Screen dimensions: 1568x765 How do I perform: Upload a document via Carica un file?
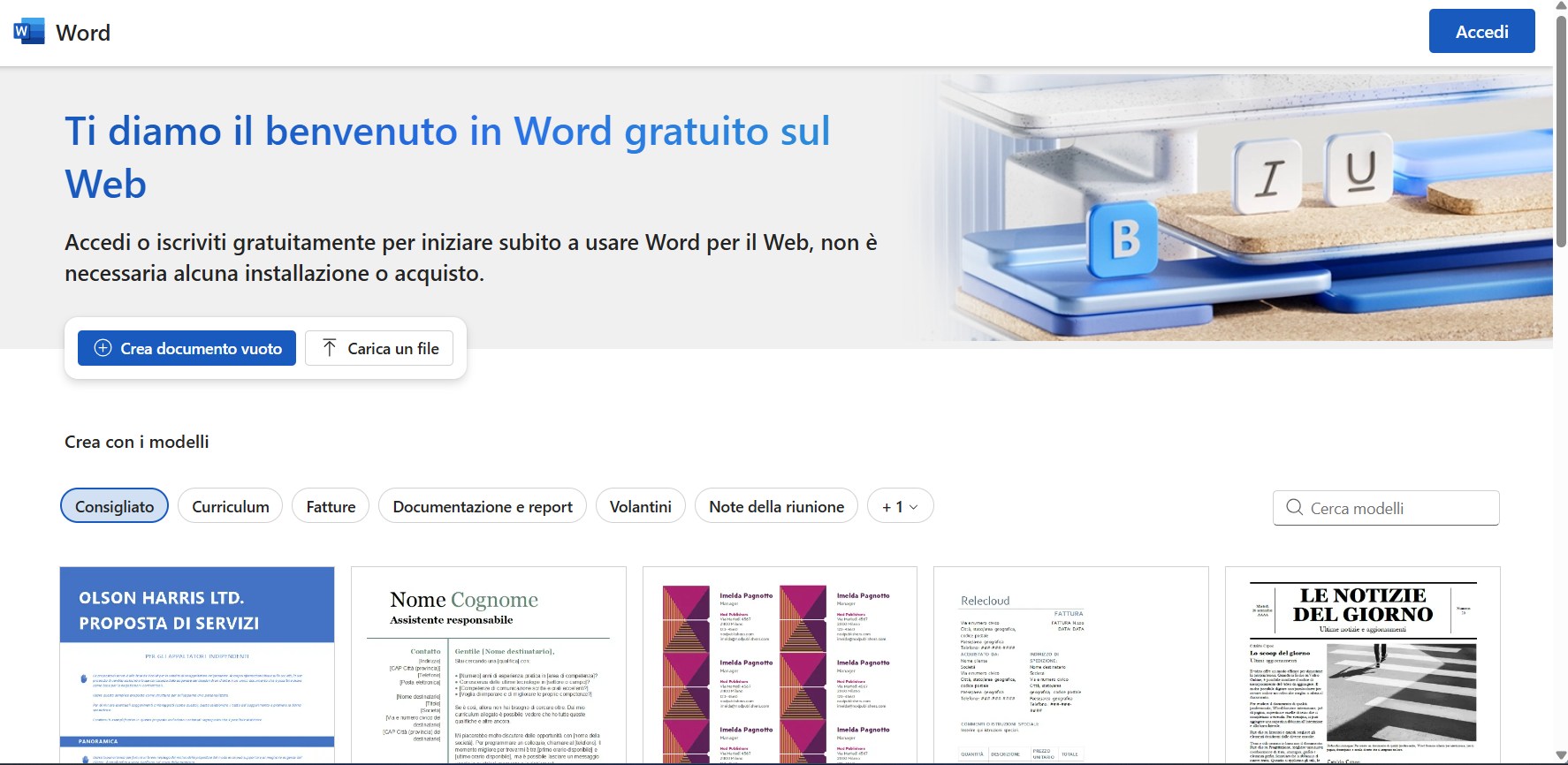point(379,348)
